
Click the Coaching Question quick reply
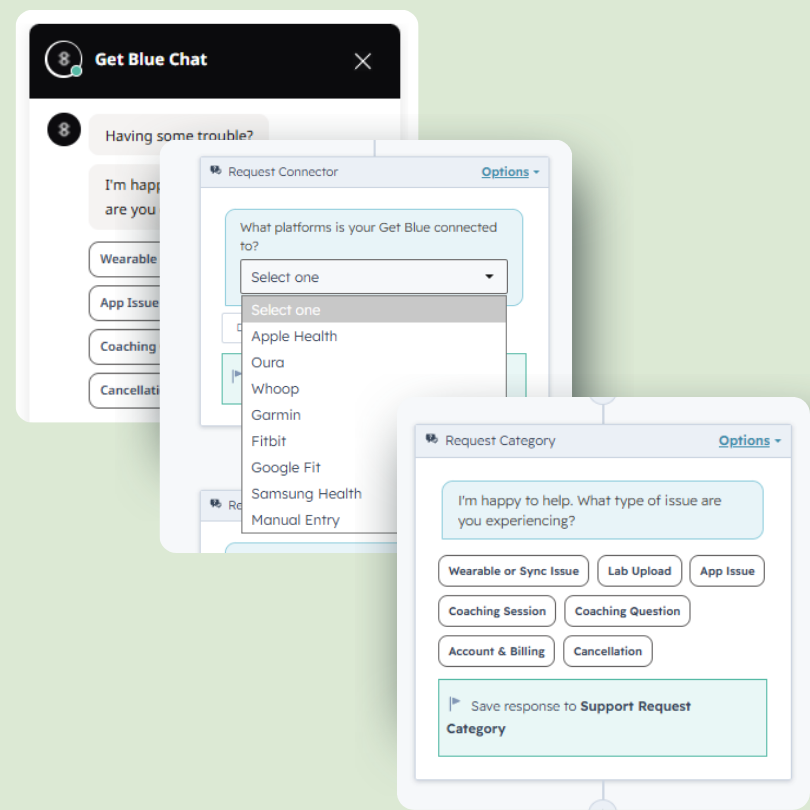click(627, 611)
